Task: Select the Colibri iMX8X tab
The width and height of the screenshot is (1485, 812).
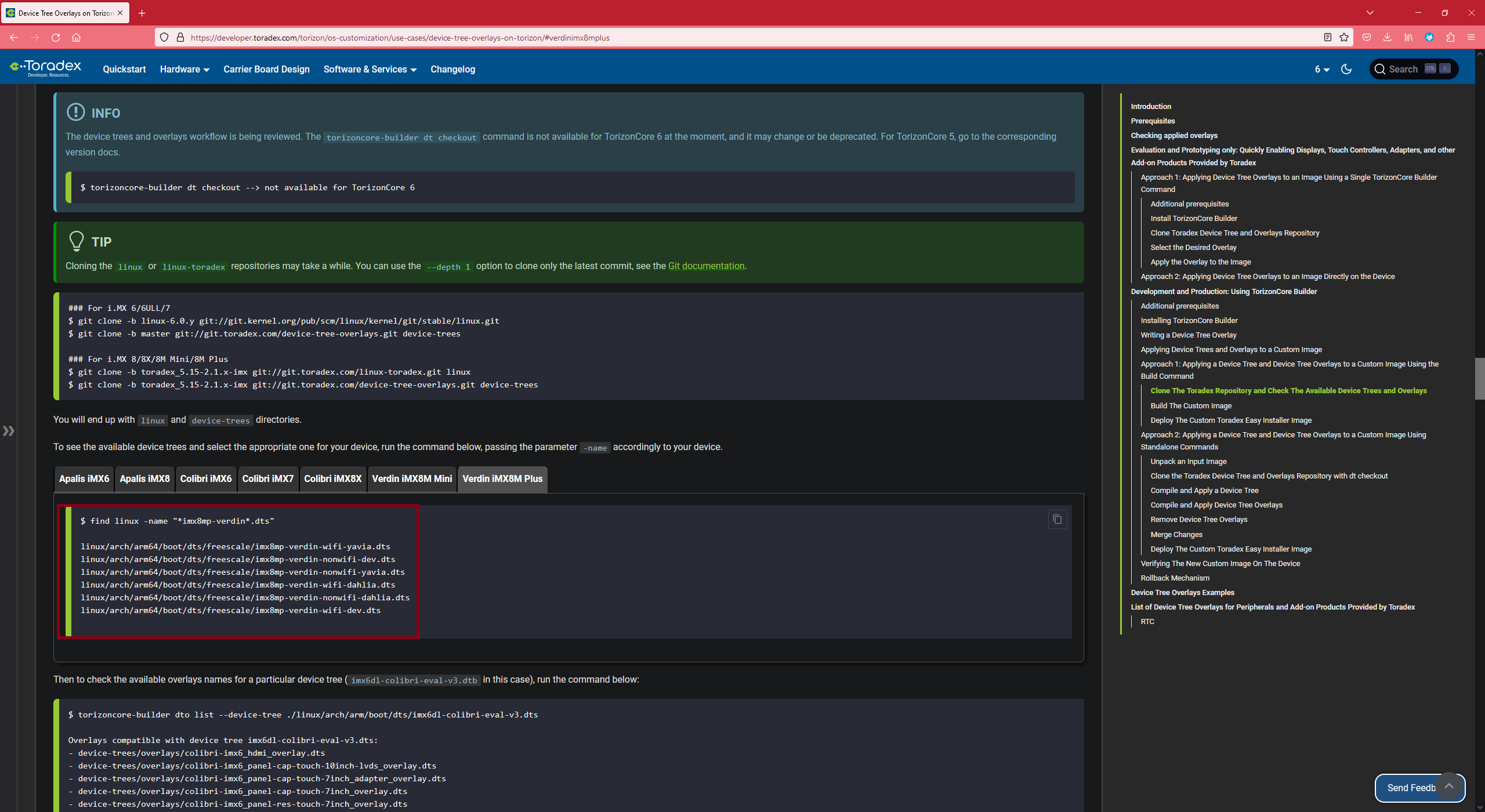Action: pos(332,479)
